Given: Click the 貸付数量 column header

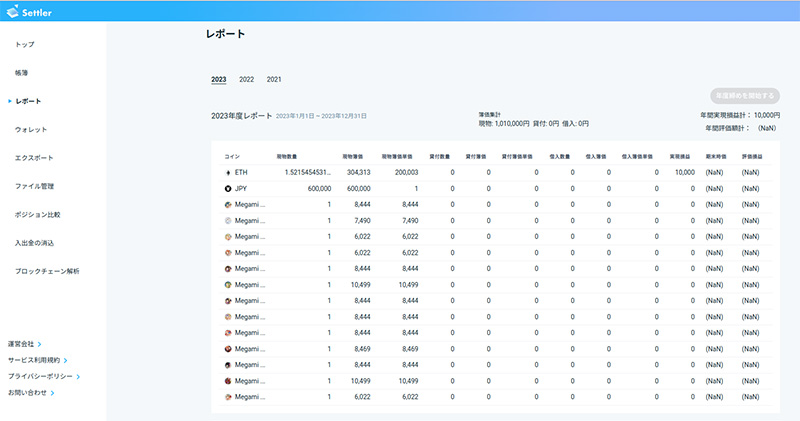Looking at the screenshot, I should coord(439,157).
